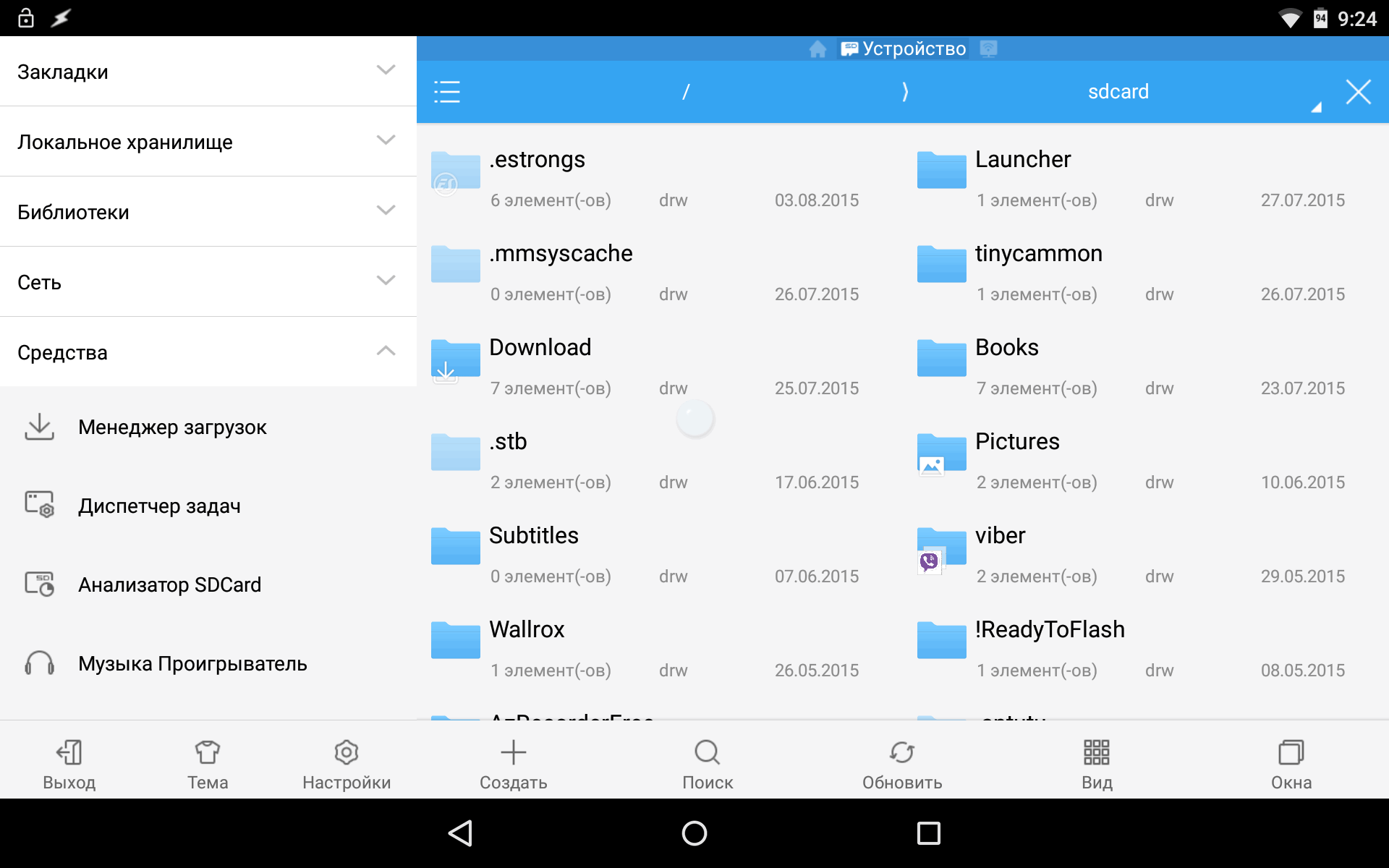The height and width of the screenshot is (868, 1389).
Task: Tap the Поиск magnifier icon
Action: [x=708, y=752]
